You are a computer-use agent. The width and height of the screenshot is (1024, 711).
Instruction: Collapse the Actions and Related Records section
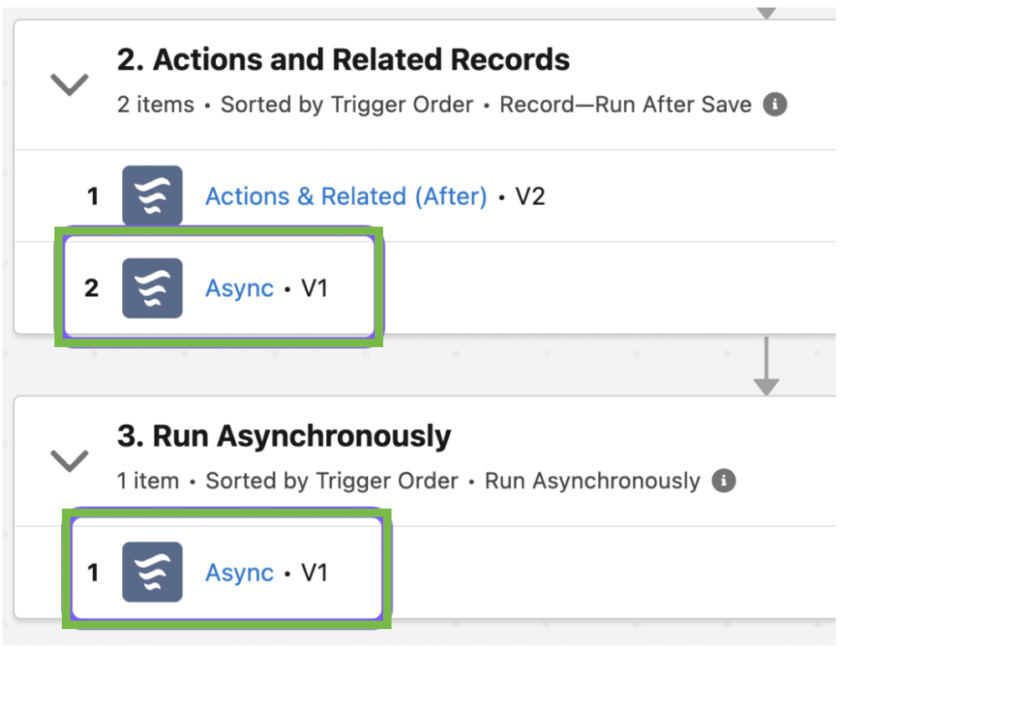(x=69, y=84)
